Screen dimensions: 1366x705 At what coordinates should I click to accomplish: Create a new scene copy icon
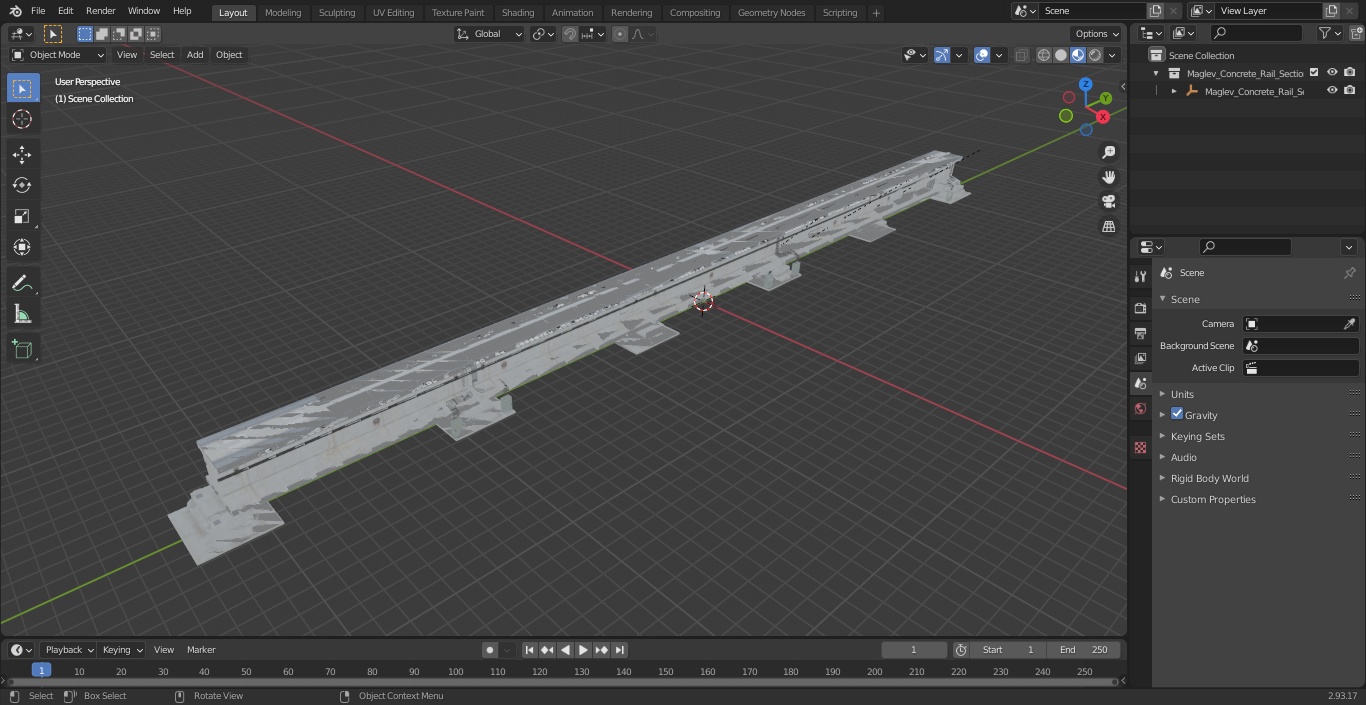coord(1155,11)
